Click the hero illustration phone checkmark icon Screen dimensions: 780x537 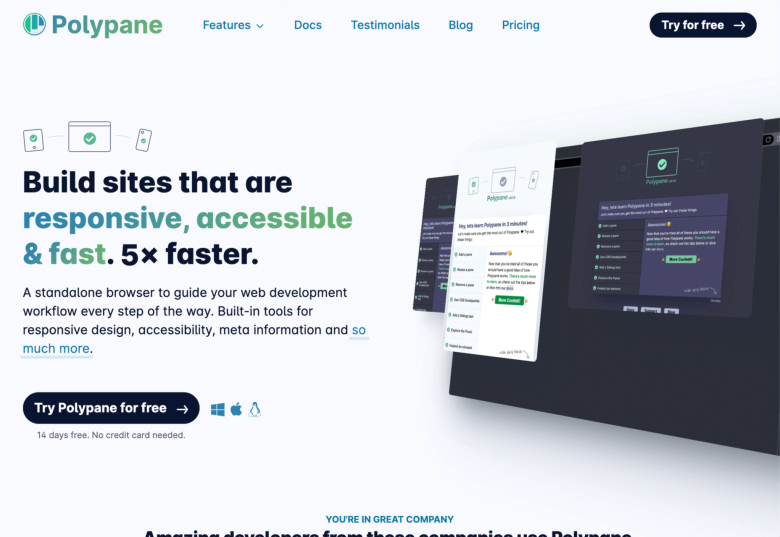pyautogui.click(x=144, y=140)
